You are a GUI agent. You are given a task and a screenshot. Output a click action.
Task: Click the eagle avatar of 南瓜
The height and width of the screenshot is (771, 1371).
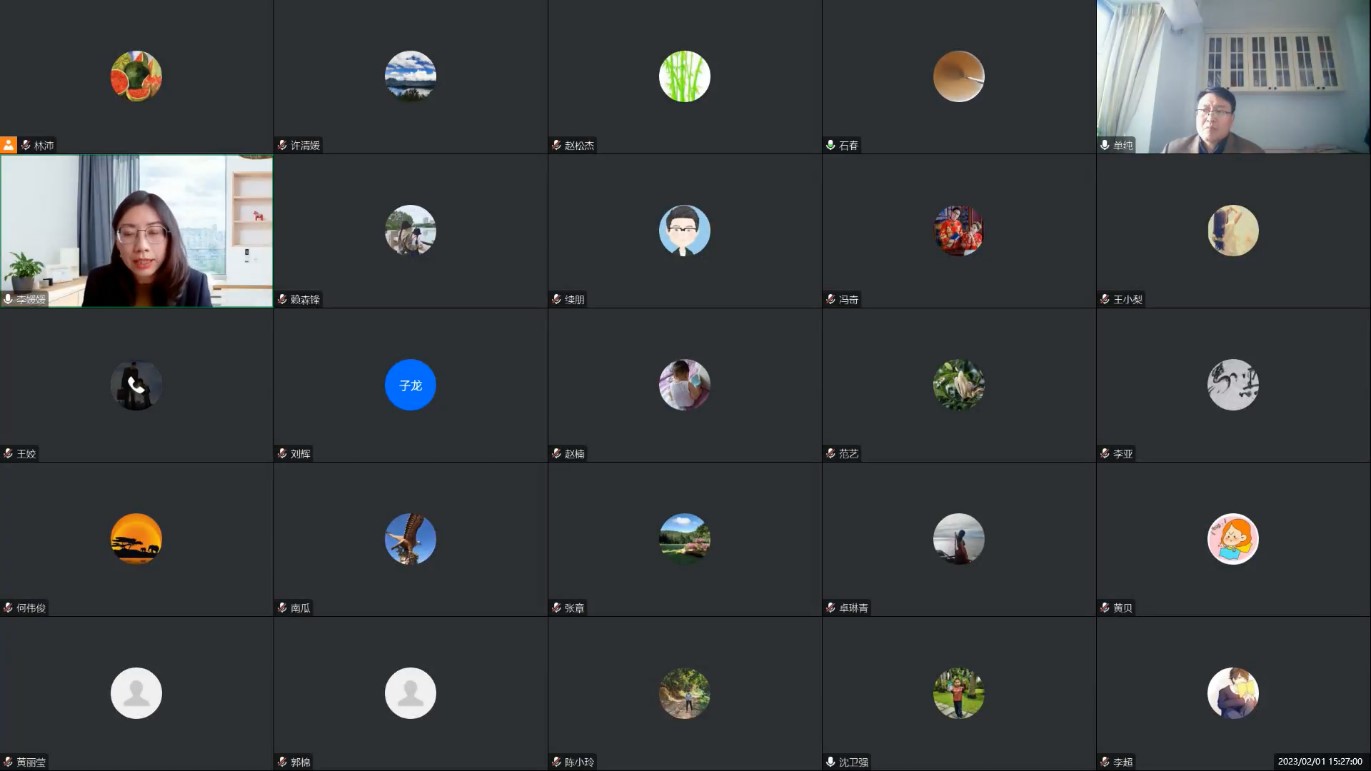(410, 539)
